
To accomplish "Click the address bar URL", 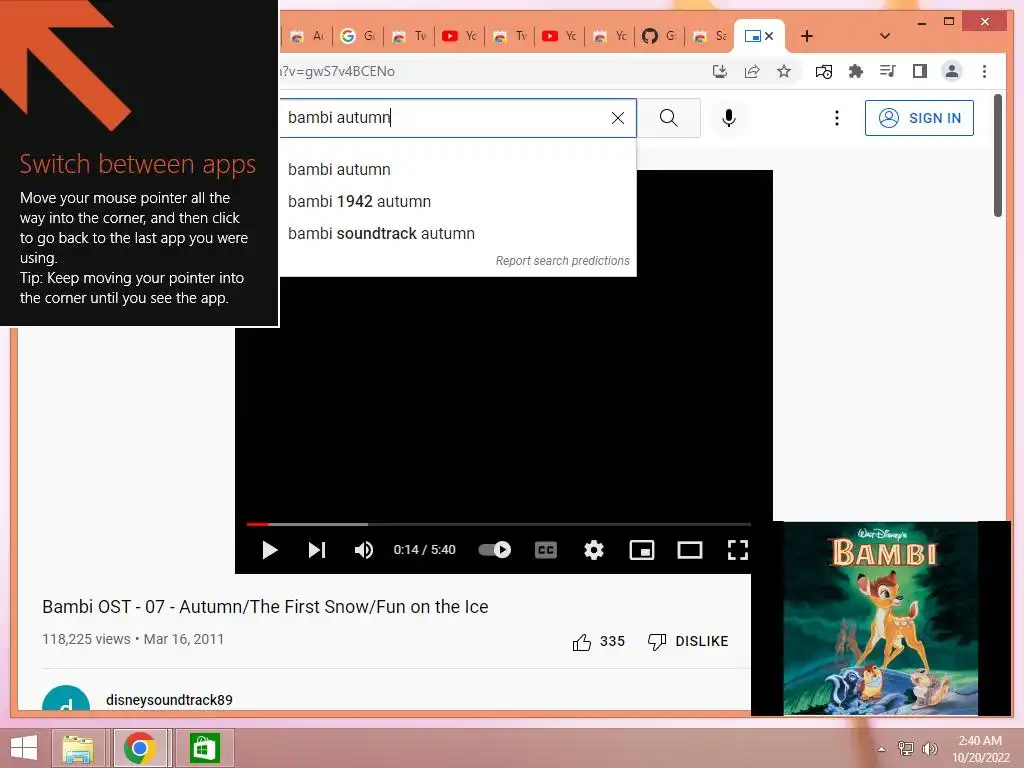I will click(338, 72).
